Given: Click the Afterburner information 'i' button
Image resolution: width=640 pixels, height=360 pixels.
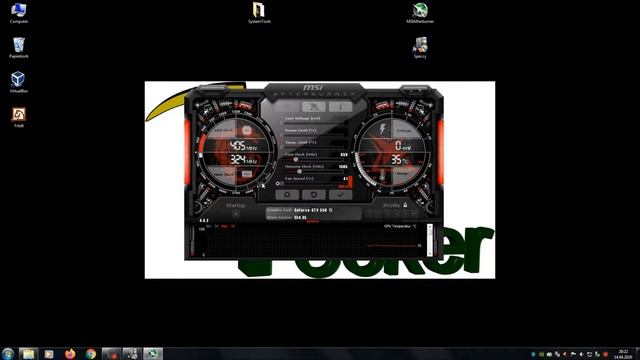Looking at the screenshot, I should coord(341,107).
